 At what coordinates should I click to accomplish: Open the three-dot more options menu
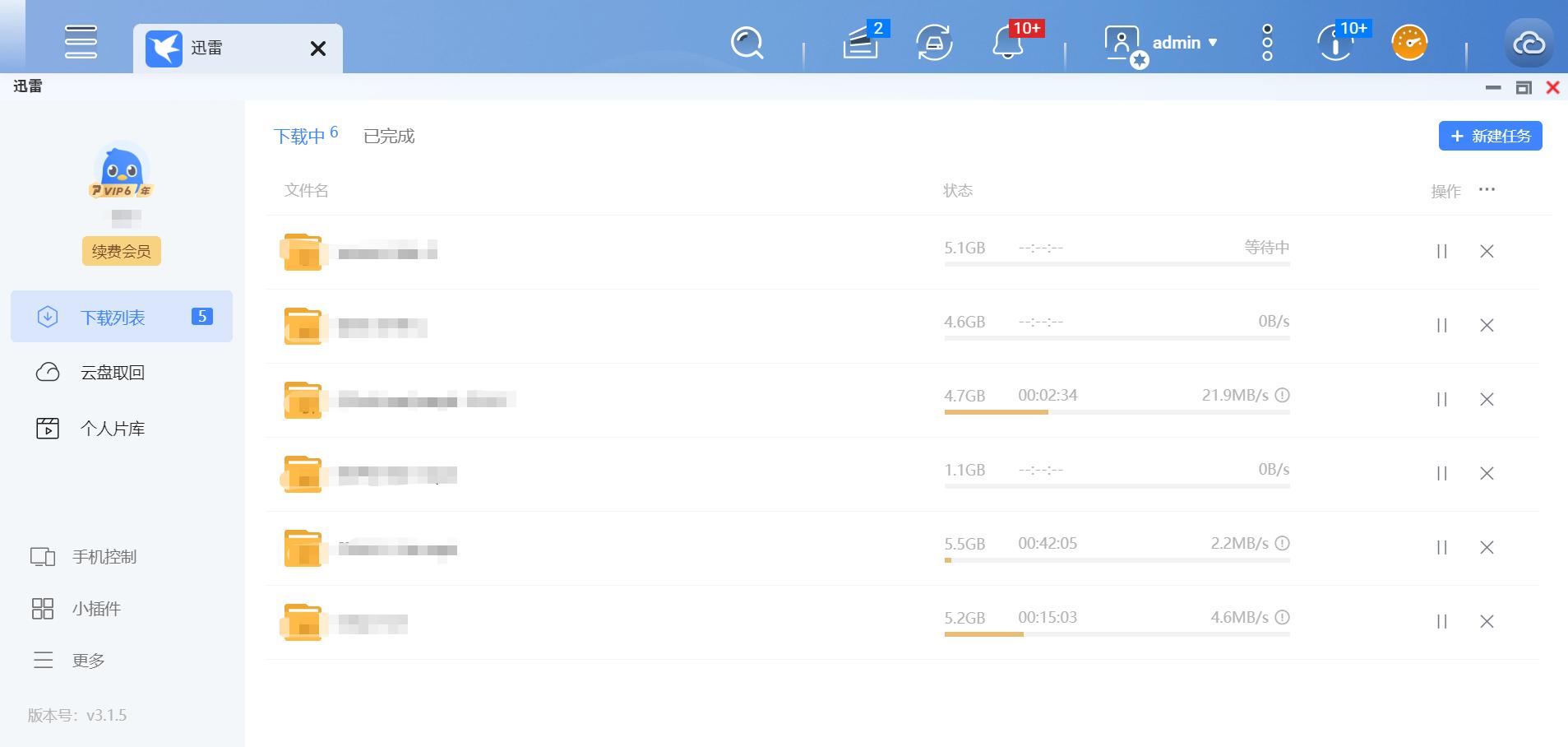[x=1267, y=42]
